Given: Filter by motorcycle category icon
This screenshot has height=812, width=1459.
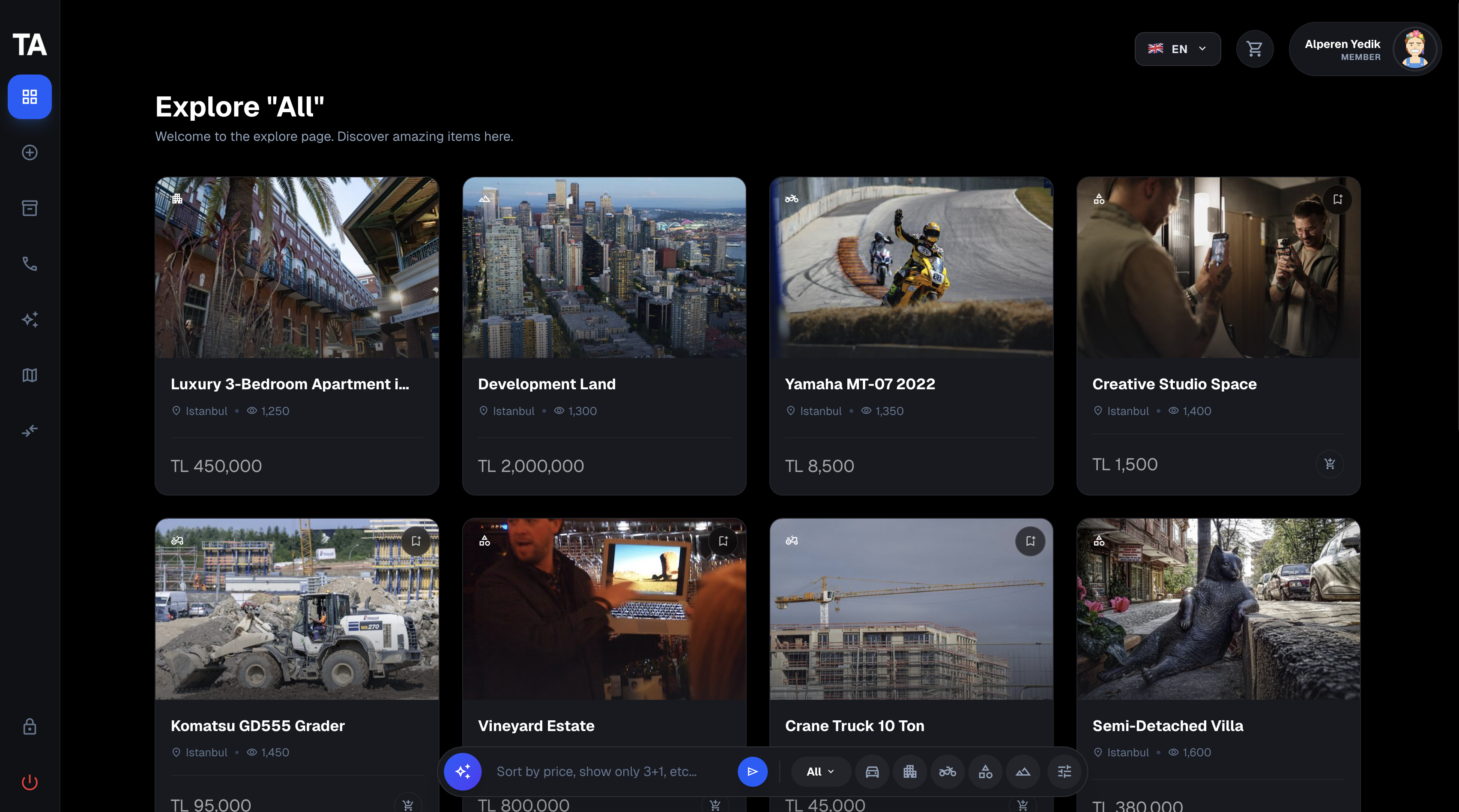Looking at the screenshot, I should coord(948,771).
